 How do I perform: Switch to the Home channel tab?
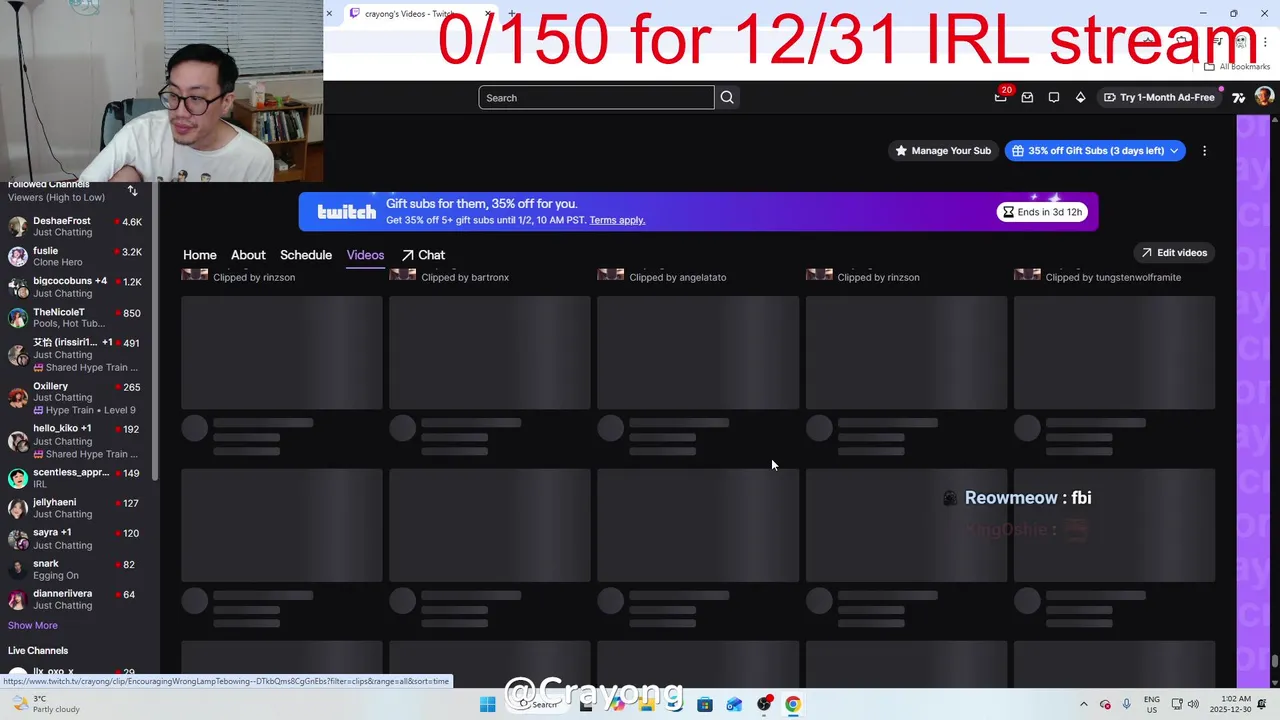[199, 255]
